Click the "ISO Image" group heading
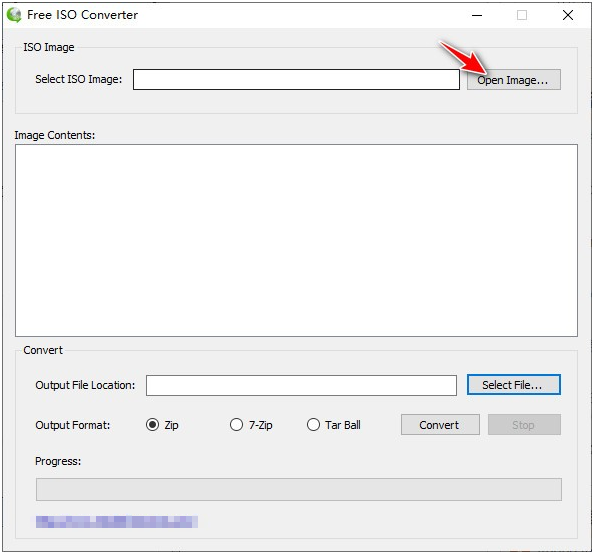 coord(49,47)
